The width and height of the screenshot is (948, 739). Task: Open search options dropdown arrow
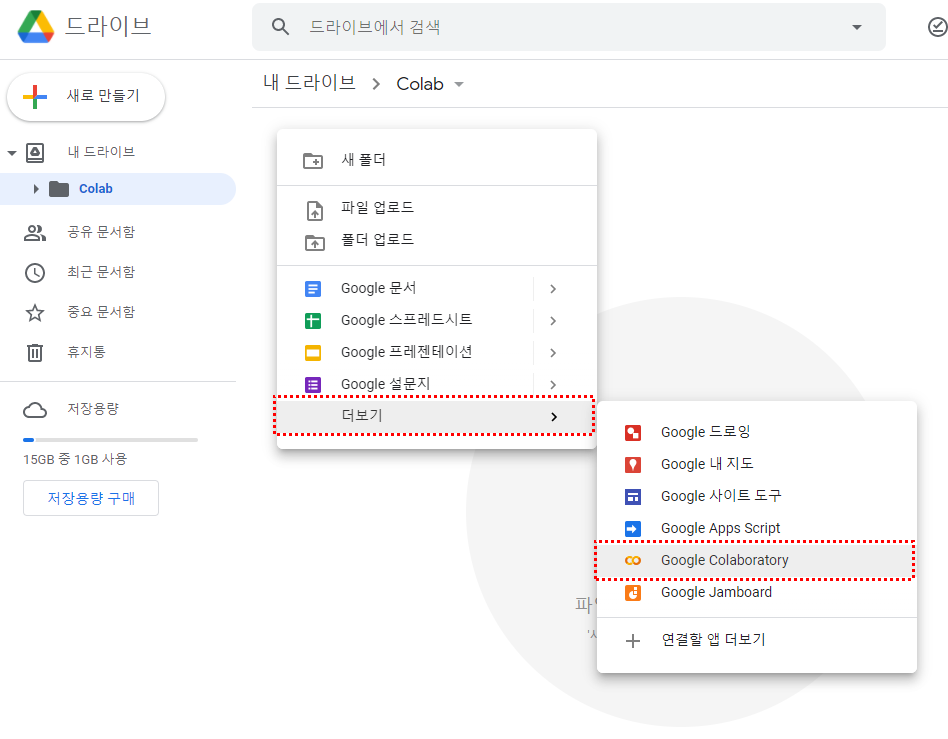pyautogui.click(x=857, y=27)
